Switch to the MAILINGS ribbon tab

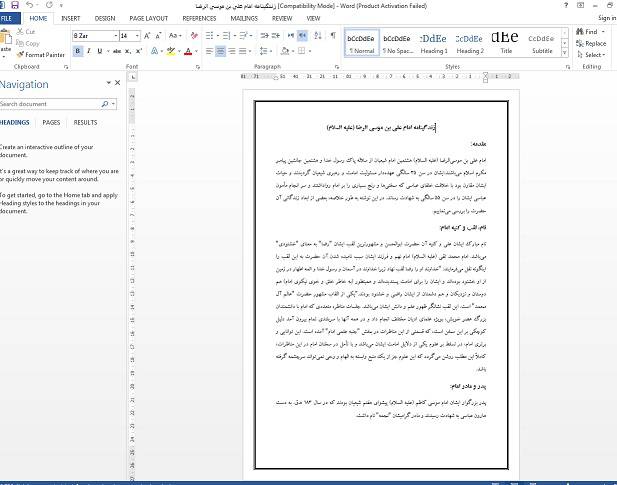coord(244,18)
